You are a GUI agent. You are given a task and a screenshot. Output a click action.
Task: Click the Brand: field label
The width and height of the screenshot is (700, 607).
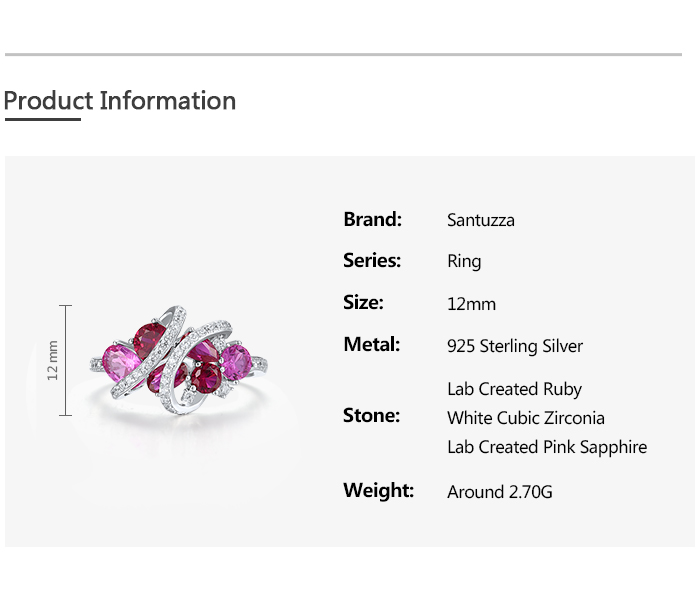pos(372,219)
